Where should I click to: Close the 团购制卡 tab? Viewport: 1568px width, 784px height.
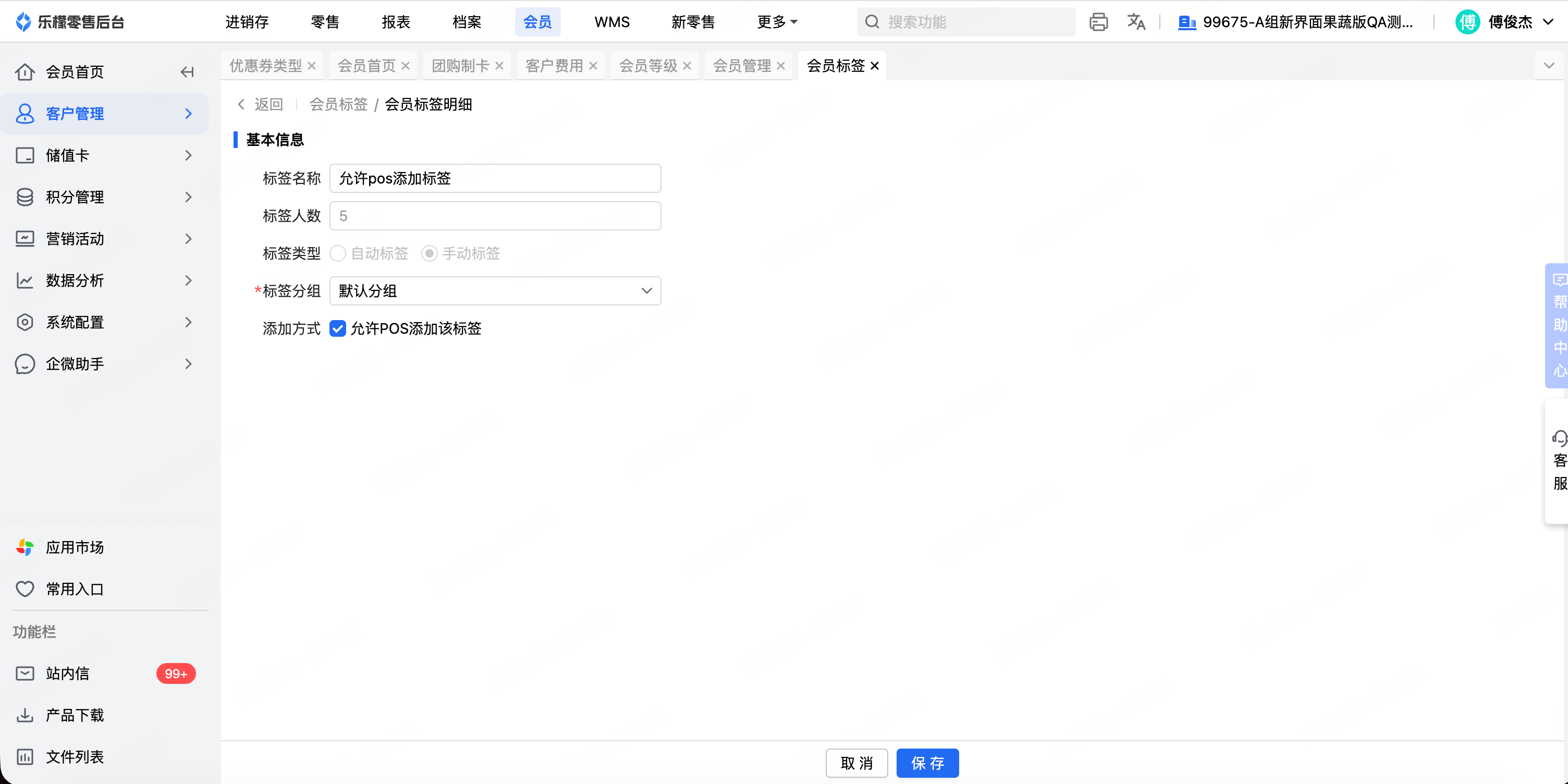coord(499,66)
